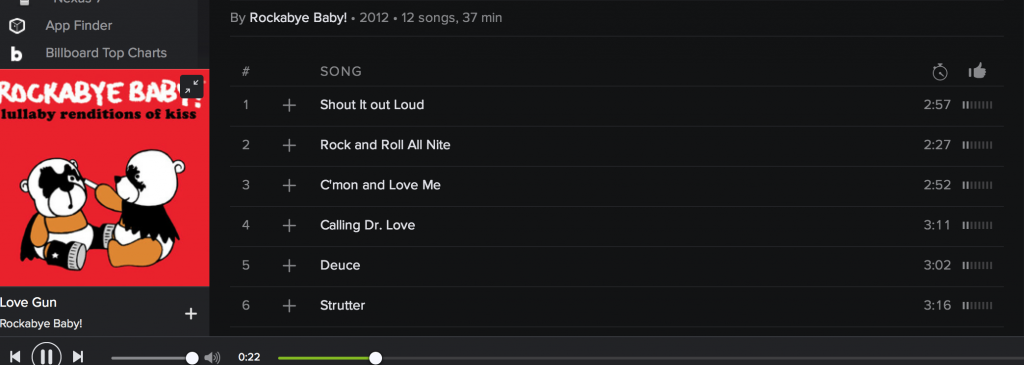Save Calling Dr. Love using plus icon
Image resolution: width=1024 pixels, height=365 pixels.
coord(289,225)
